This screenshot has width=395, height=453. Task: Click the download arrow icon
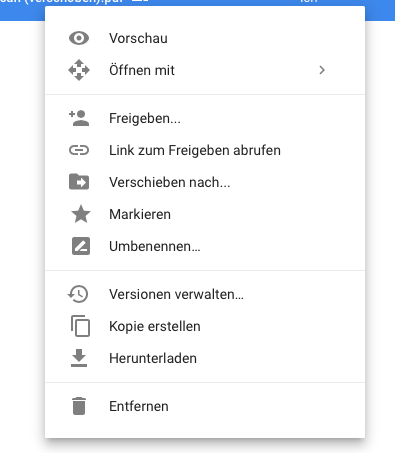pyautogui.click(x=79, y=358)
